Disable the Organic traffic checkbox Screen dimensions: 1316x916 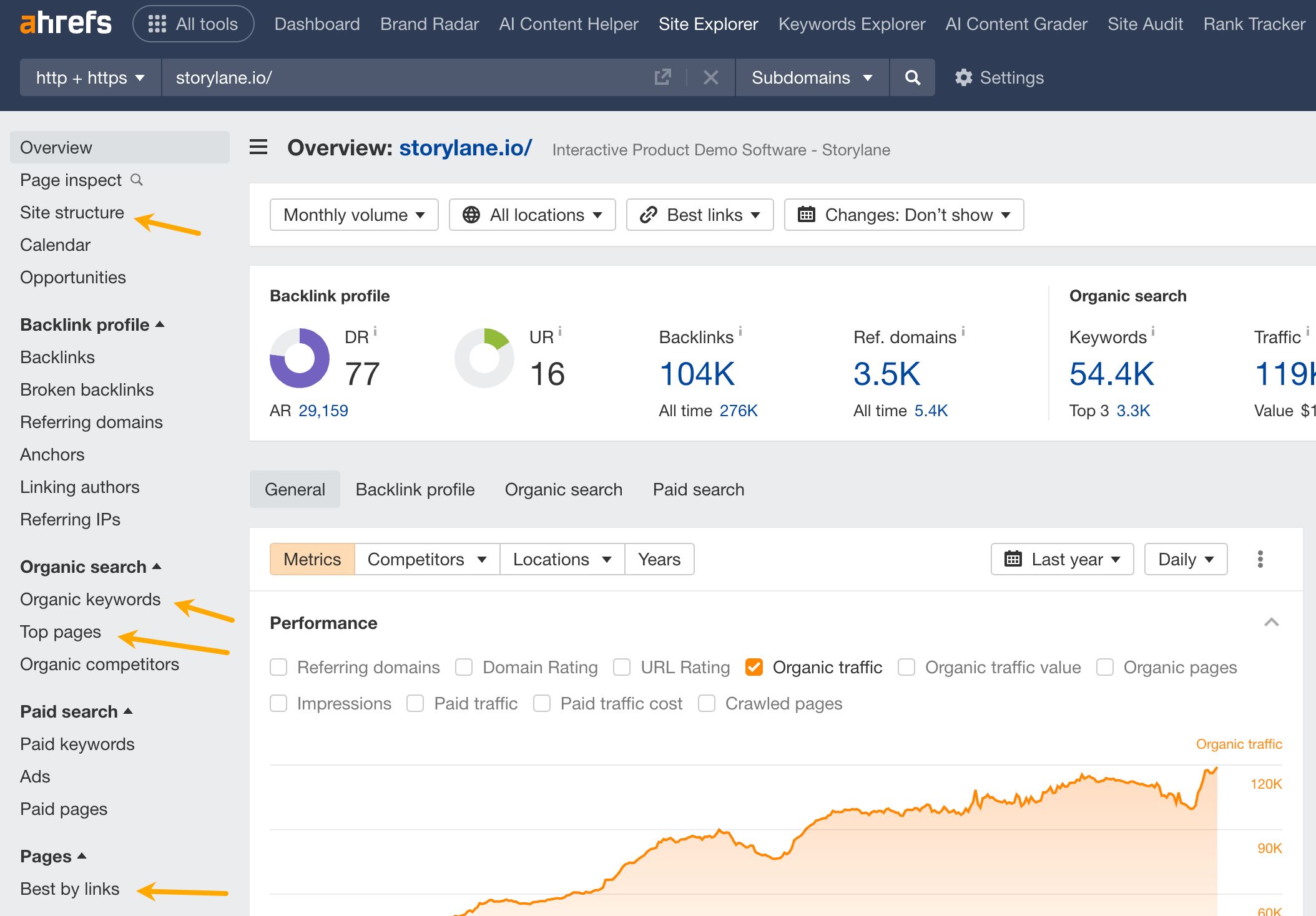click(x=754, y=667)
